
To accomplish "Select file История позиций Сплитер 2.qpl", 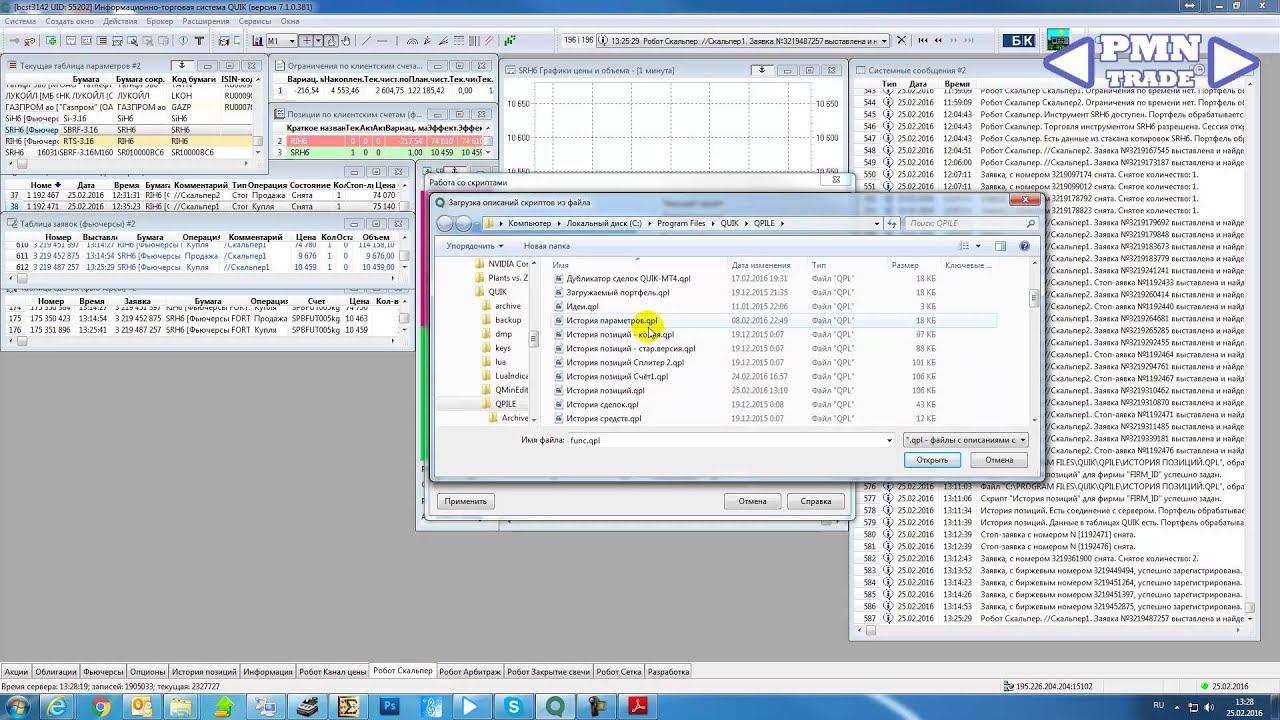I will tap(625, 362).
